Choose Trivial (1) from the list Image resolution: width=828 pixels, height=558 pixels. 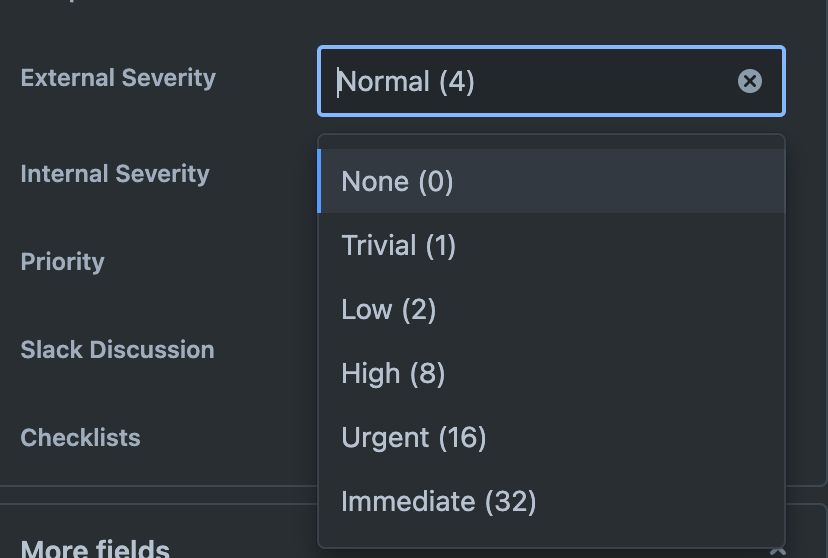pos(398,246)
